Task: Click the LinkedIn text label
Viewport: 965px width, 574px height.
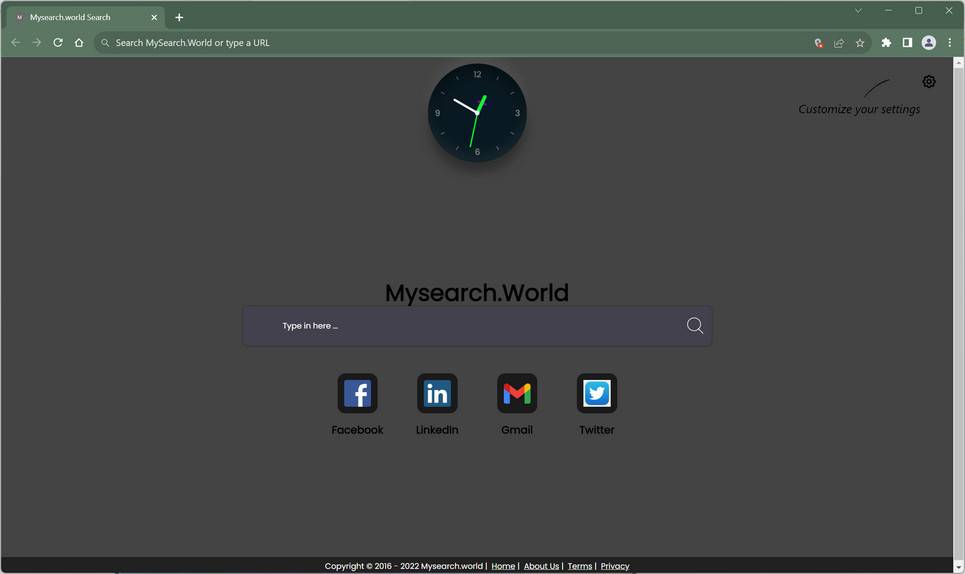Action: tap(437, 429)
